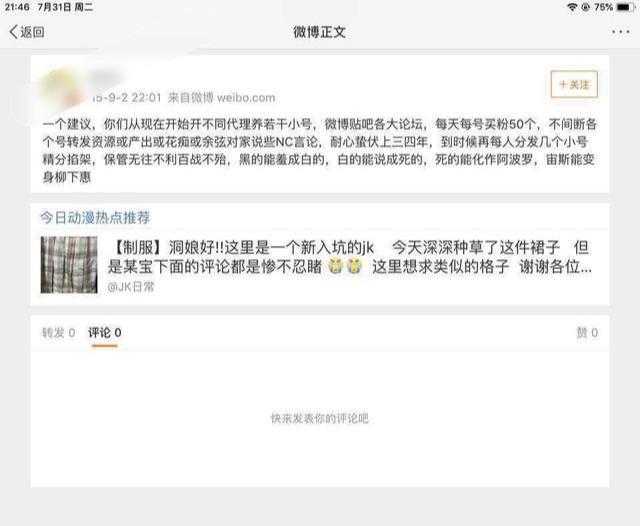640x526 pixels.
Task: Tap the back chevron arrow icon
Action: (13, 32)
